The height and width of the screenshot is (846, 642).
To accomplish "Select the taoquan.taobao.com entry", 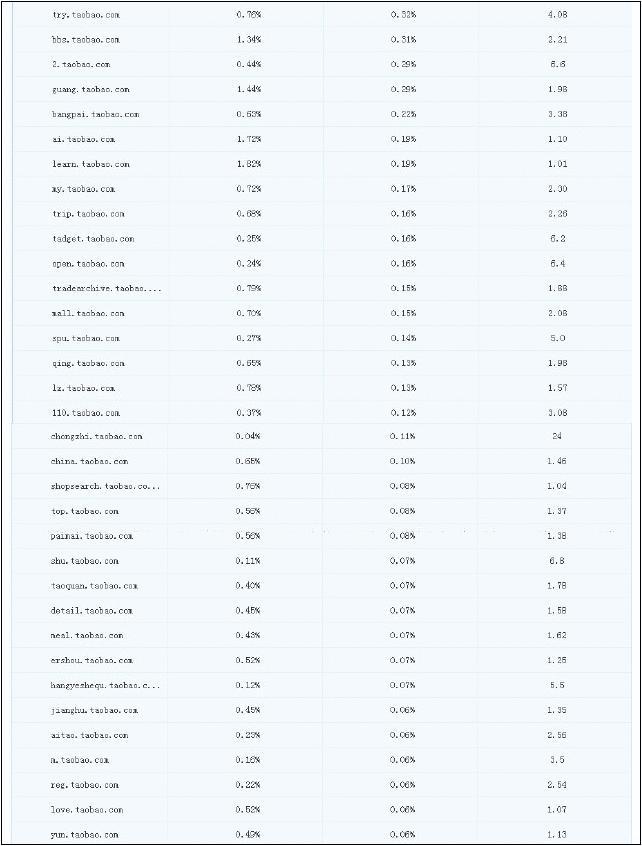I will 95,586.
